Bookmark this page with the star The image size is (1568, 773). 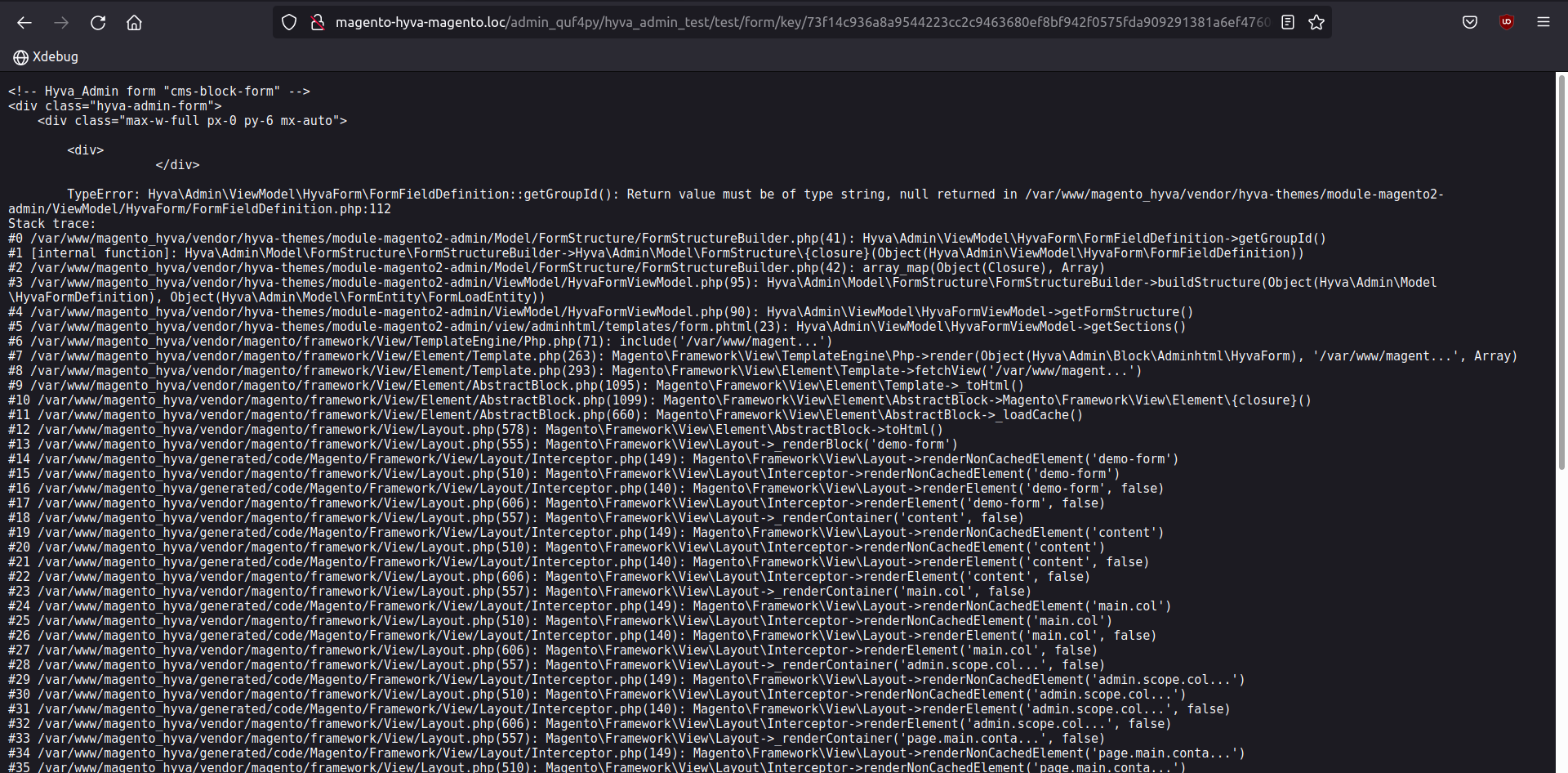click(1316, 23)
